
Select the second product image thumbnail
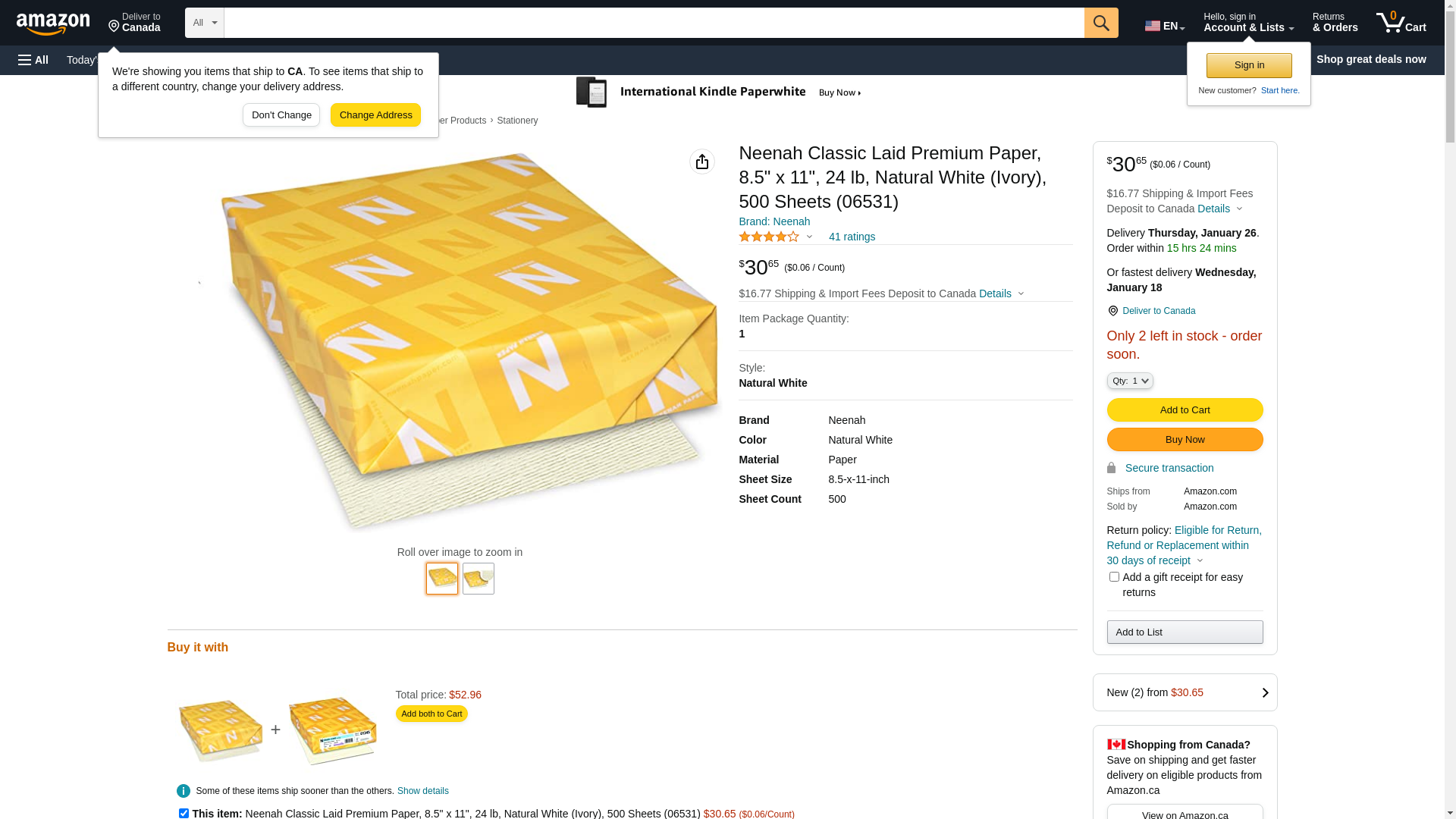tap(479, 579)
